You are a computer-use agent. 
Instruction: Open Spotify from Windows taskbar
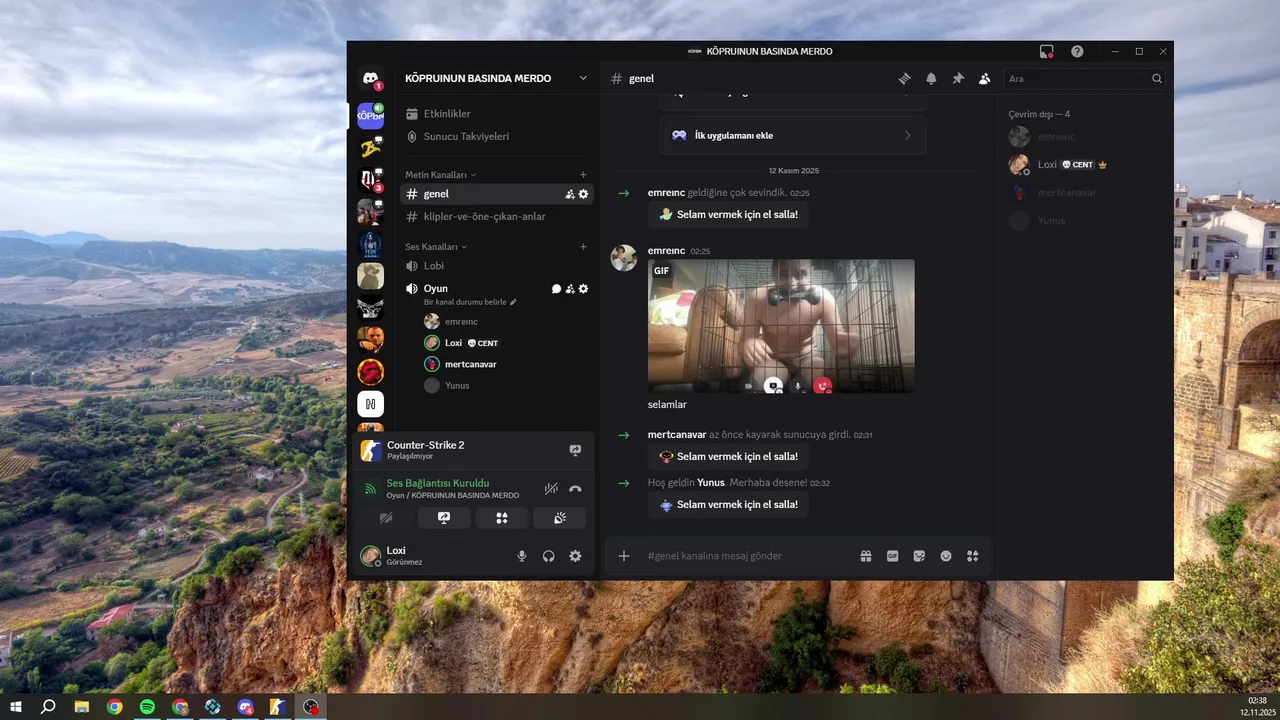point(147,707)
